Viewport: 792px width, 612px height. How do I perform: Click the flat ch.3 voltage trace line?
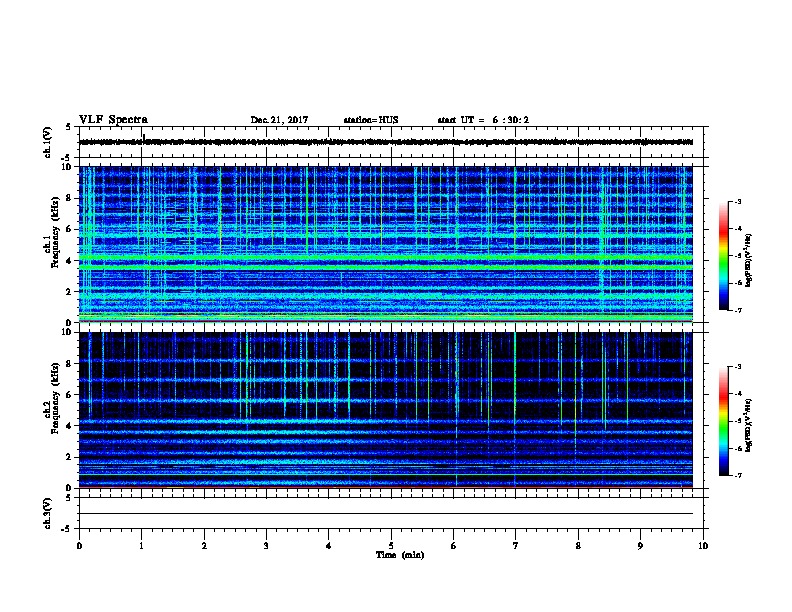click(386, 514)
